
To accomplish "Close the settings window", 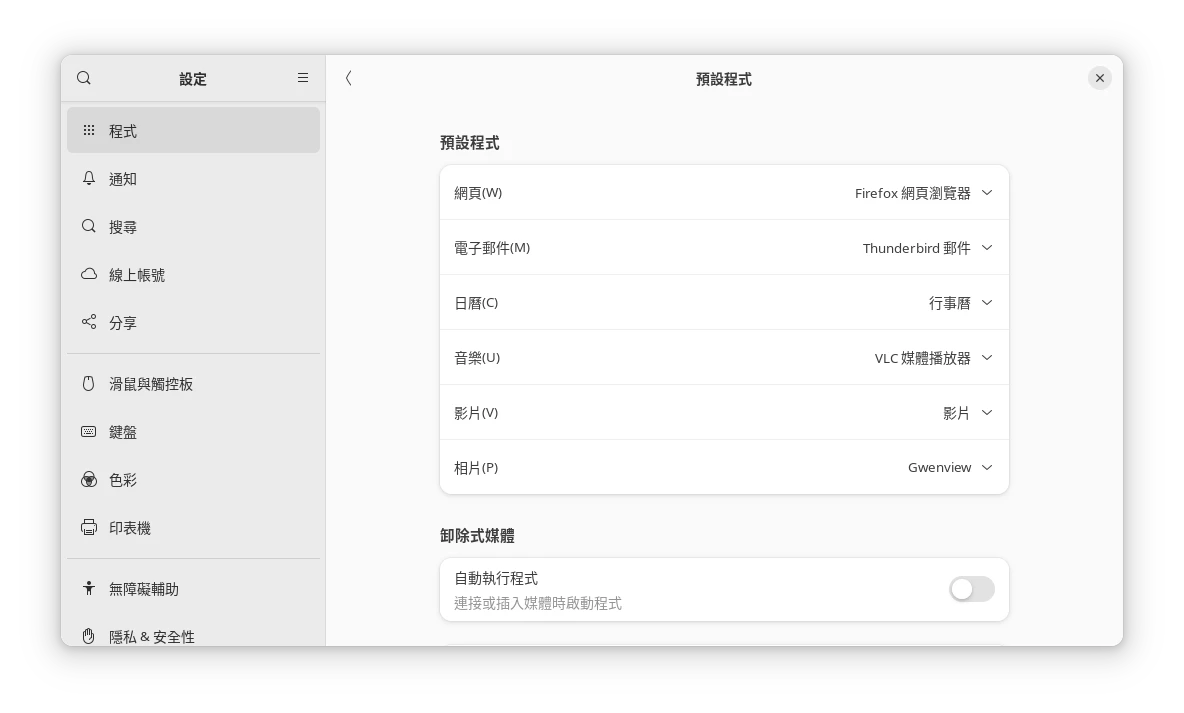I will [x=1099, y=78].
